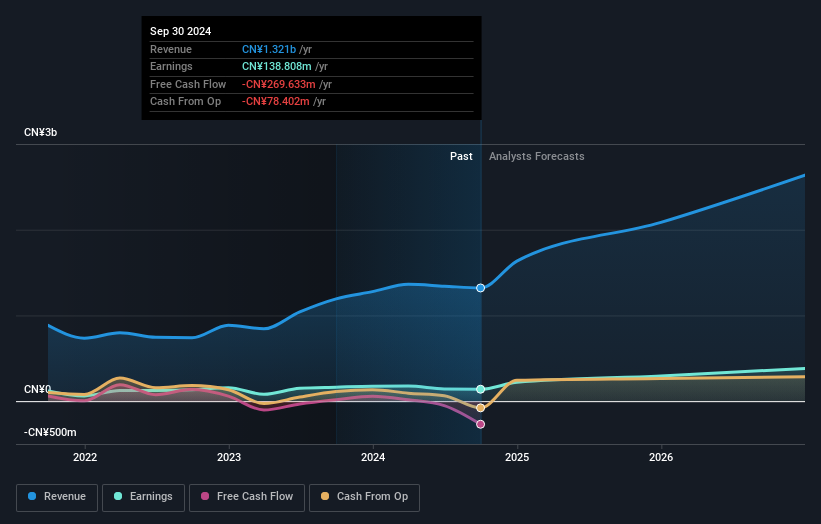Click the 2024 x-axis label

pyautogui.click(x=373, y=457)
